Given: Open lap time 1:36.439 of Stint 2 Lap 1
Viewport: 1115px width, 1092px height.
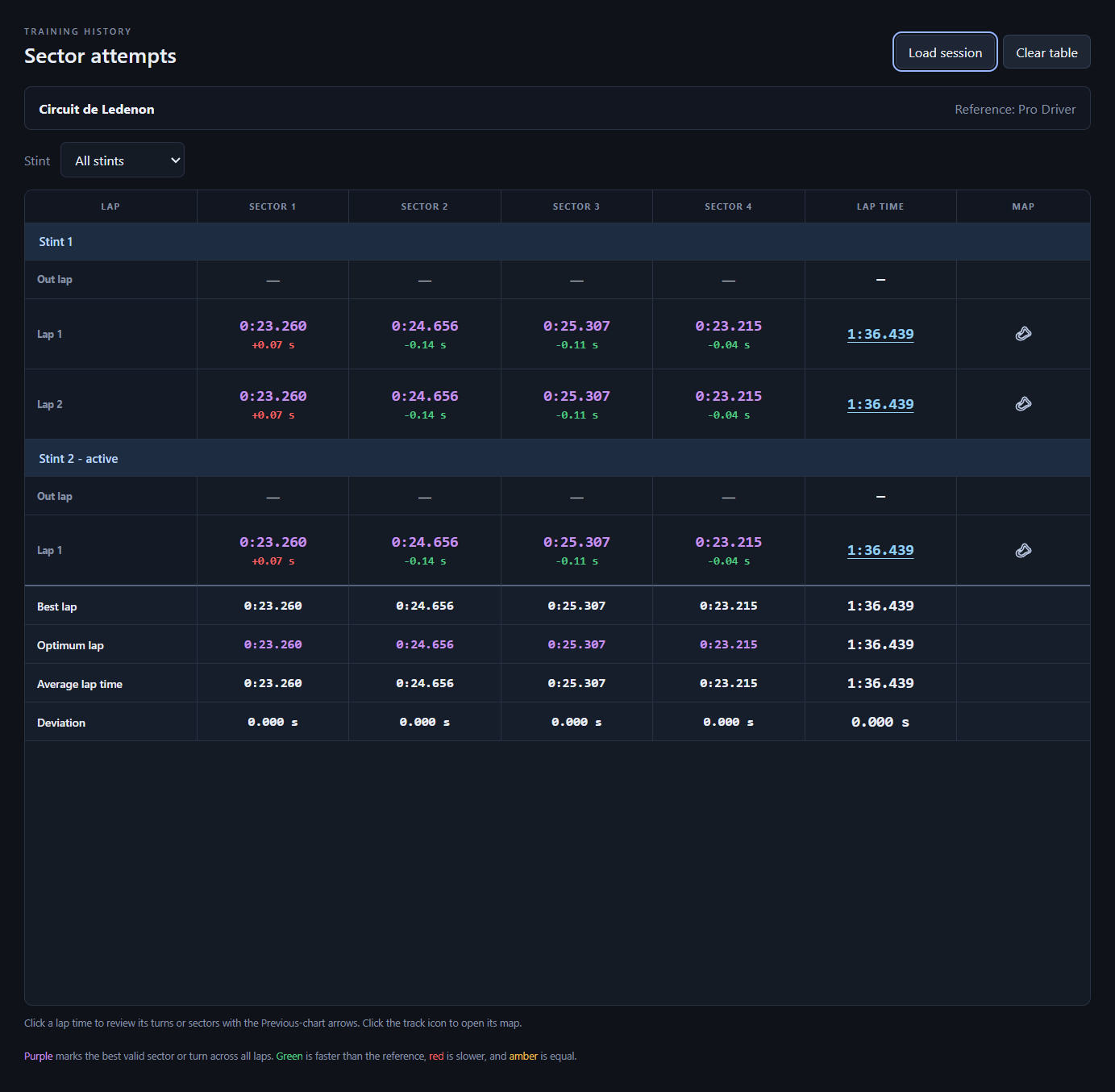Looking at the screenshot, I should tap(880, 550).
